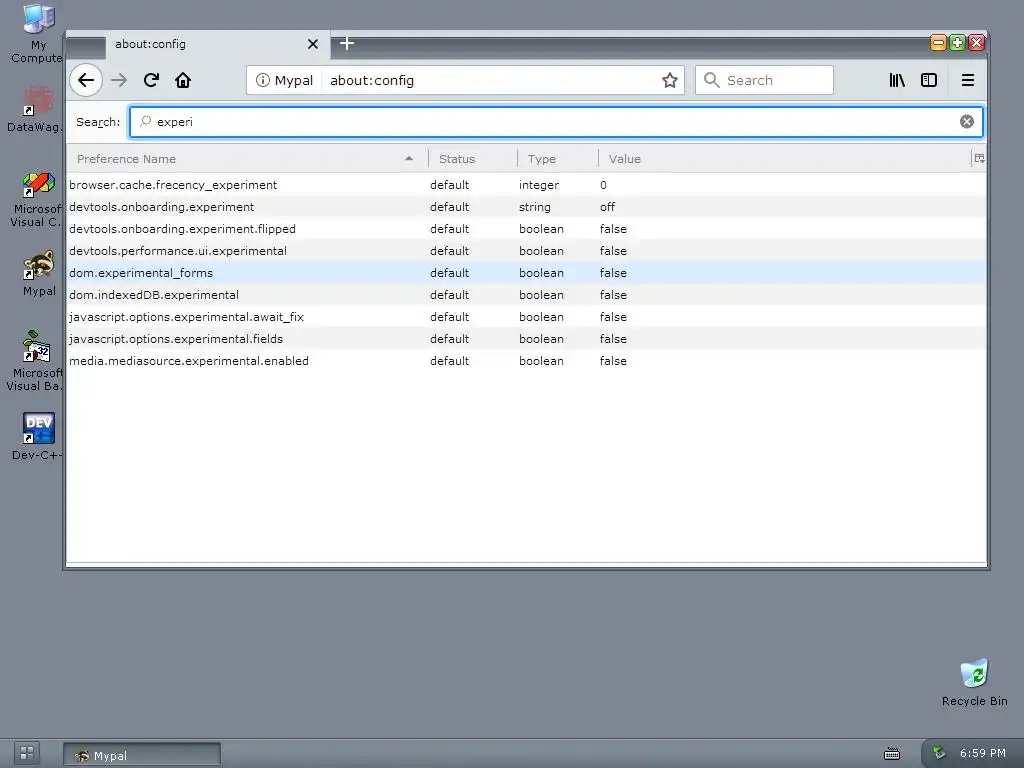Open the on-screen keyboard tray icon
The image size is (1024, 768).
[x=891, y=754]
